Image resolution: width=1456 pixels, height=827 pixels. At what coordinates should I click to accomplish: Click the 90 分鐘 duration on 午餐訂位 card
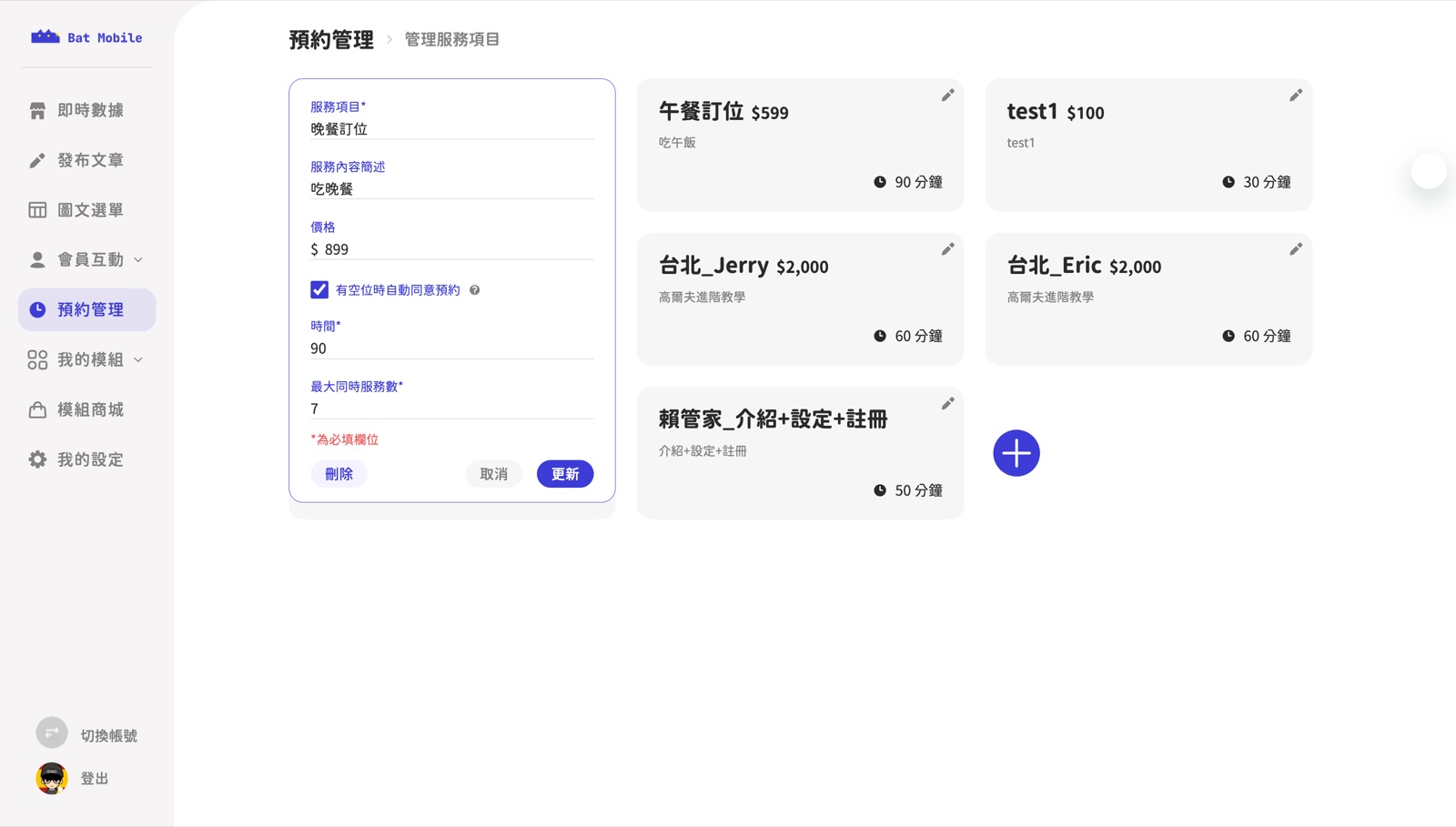tap(908, 182)
